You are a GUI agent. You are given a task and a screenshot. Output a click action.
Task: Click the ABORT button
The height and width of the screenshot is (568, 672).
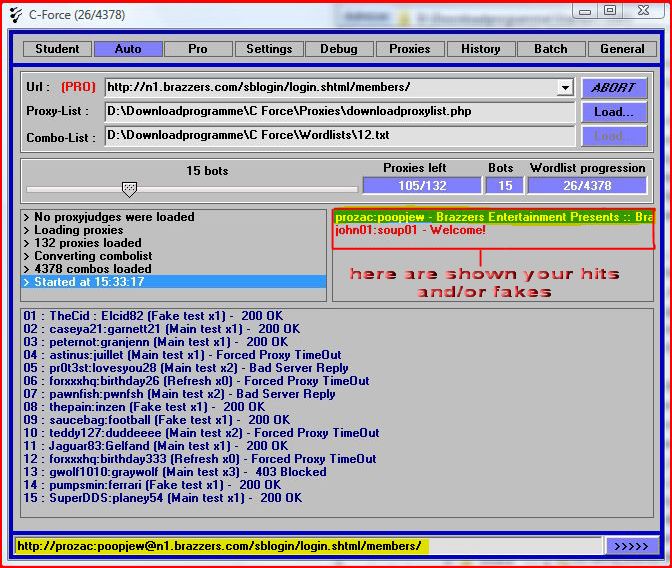pyautogui.click(x=614, y=88)
